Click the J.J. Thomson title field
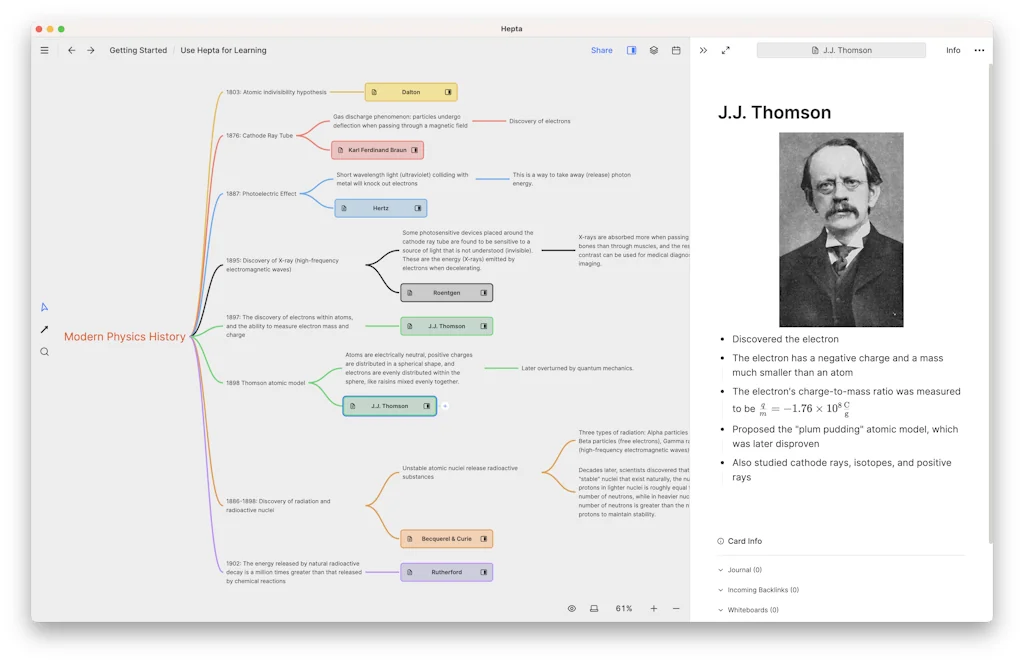The width and height of the screenshot is (1024, 663). (841, 49)
